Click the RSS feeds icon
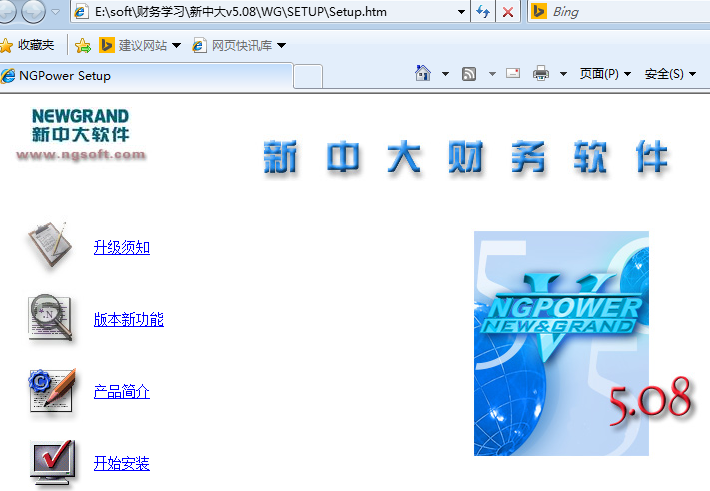Screen dimensions: 710x491 pyautogui.click(x=469, y=73)
